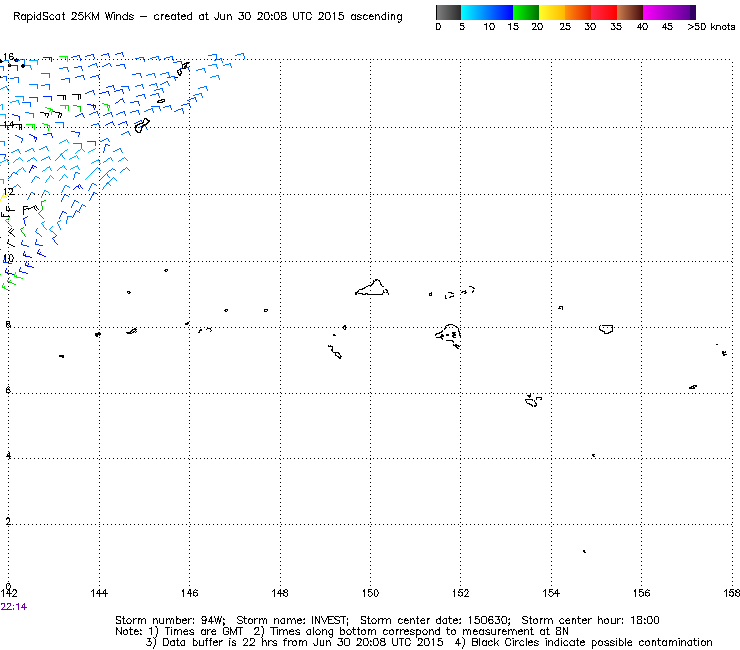This screenshot has width=740, height=650.
Task: Click the cyan 5-10 knots color swatch
Action: 473,12
